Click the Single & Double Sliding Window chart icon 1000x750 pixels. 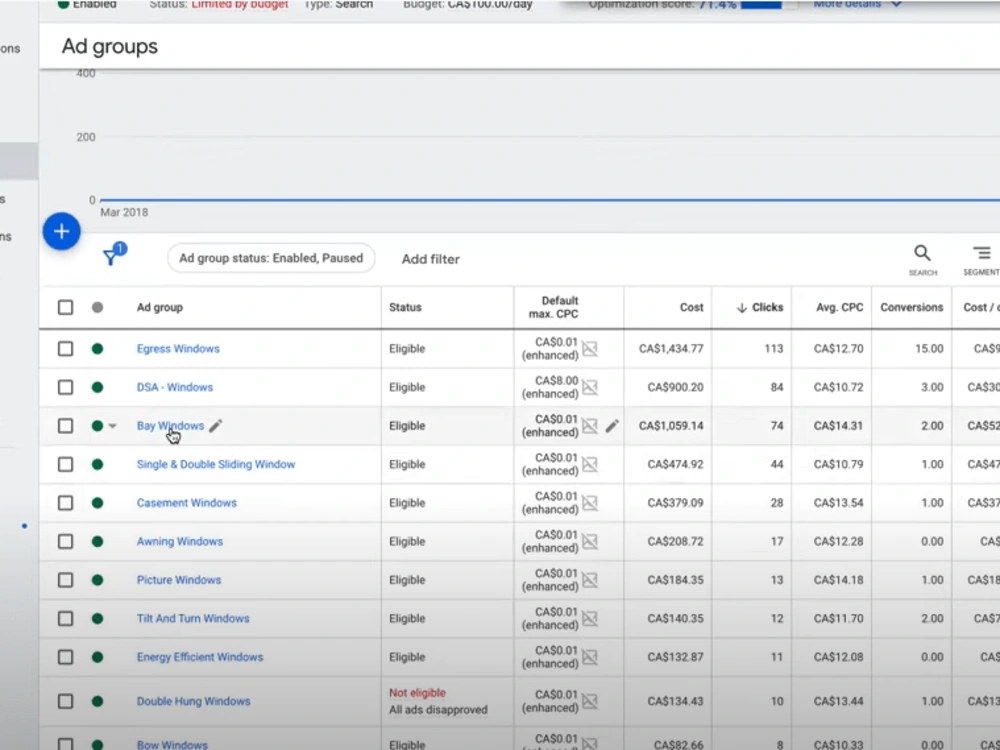tap(590, 464)
